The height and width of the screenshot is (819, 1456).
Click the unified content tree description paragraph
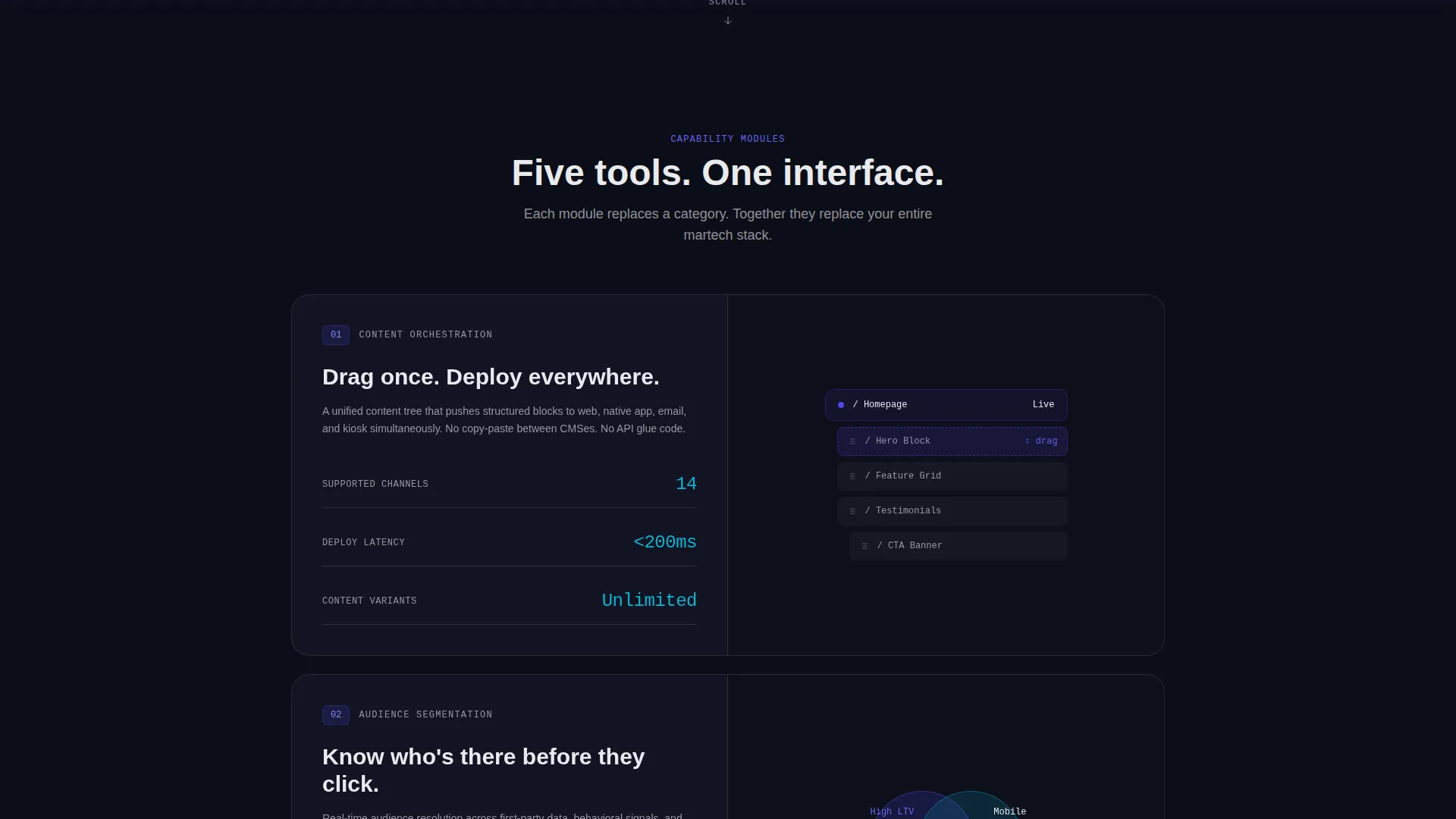[x=504, y=420]
